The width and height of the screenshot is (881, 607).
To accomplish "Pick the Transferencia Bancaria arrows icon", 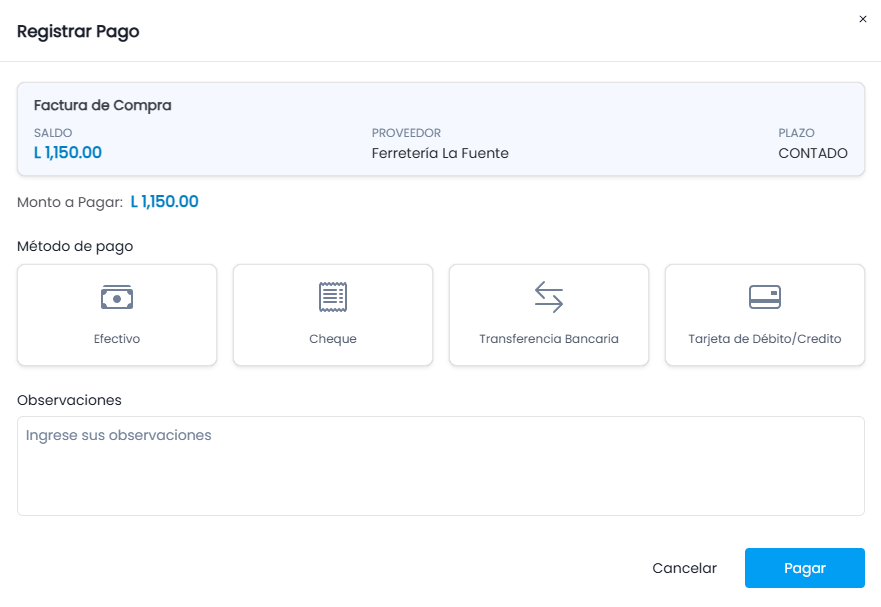I will coord(549,297).
